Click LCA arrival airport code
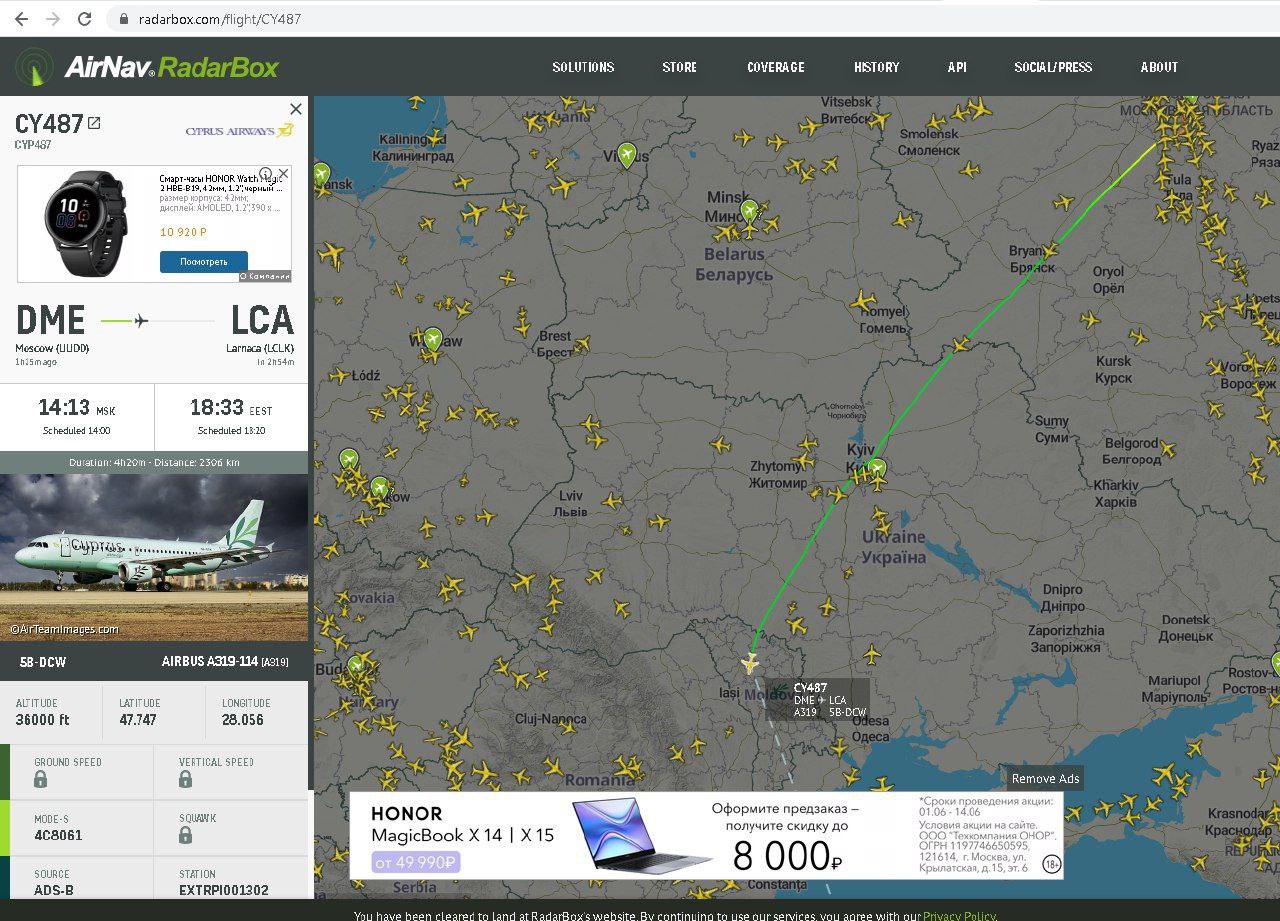 (262, 320)
